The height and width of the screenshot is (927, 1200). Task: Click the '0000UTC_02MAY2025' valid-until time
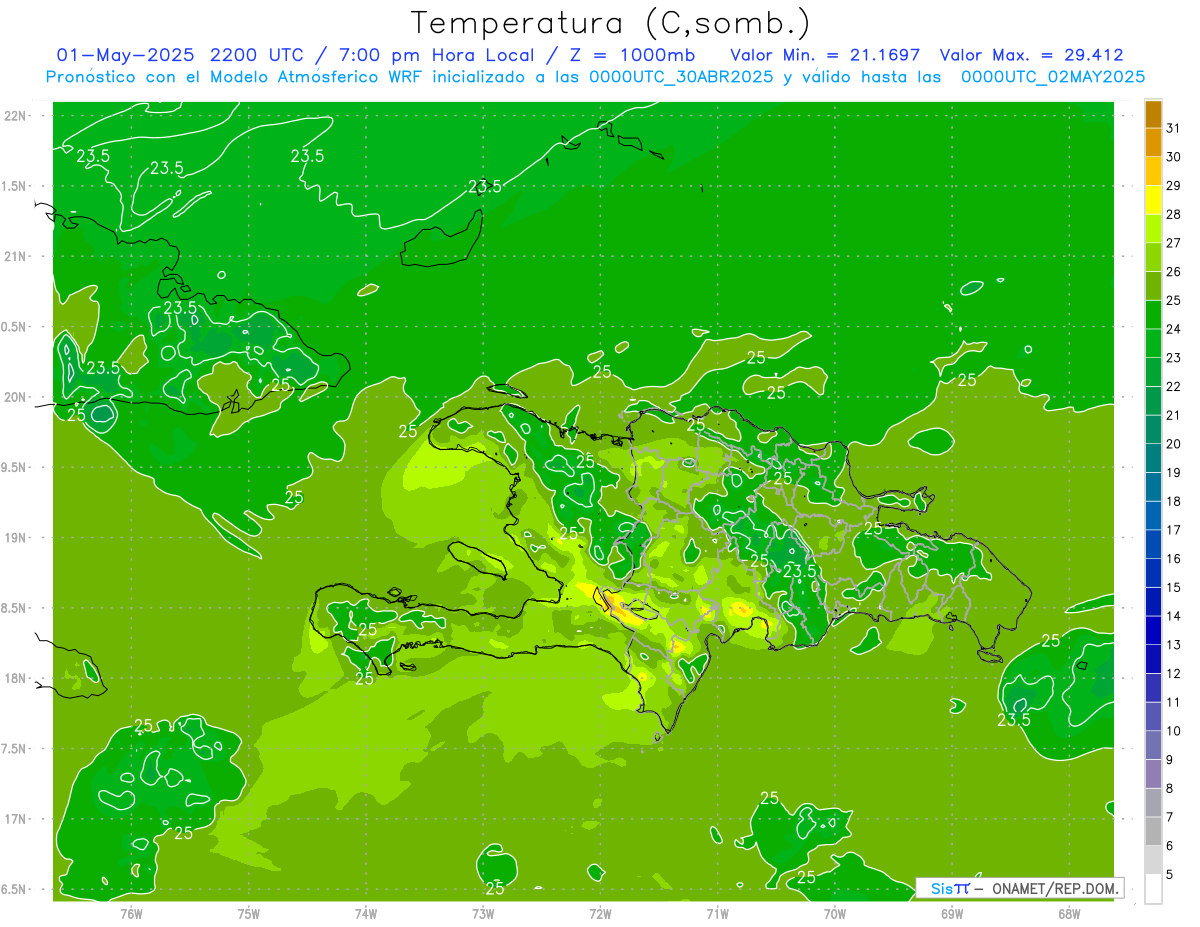[x=1053, y=77]
